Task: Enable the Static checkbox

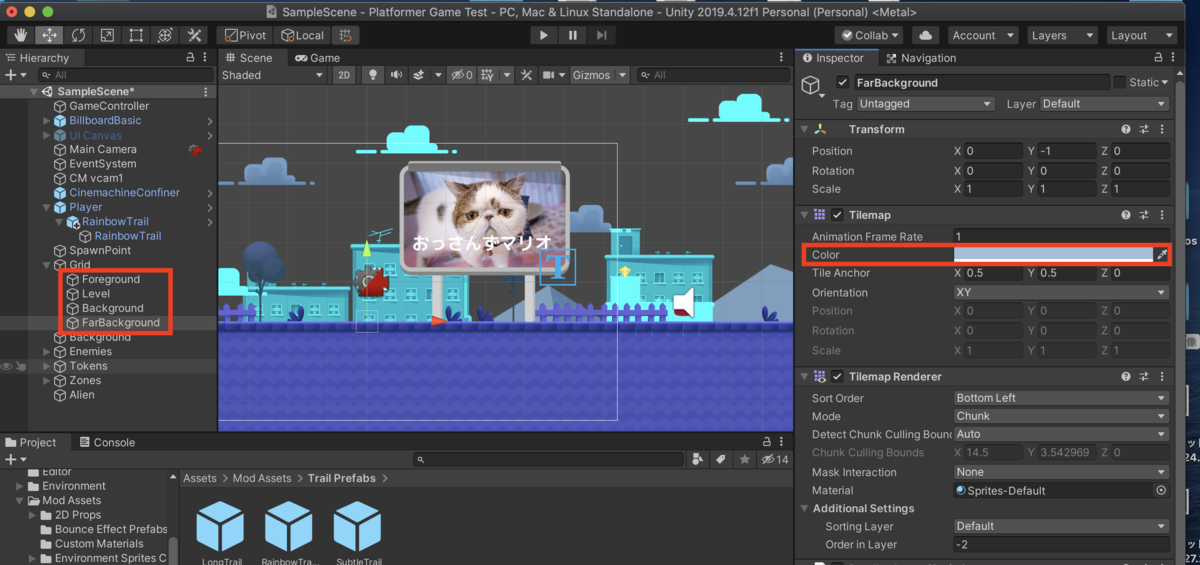Action: pyautogui.click(x=1120, y=83)
